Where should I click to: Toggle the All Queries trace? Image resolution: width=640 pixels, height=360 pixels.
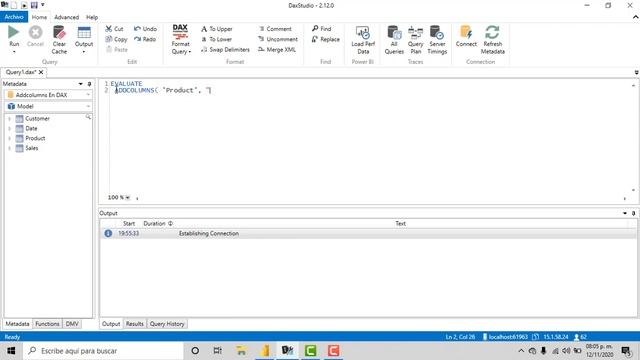(394, 40)
